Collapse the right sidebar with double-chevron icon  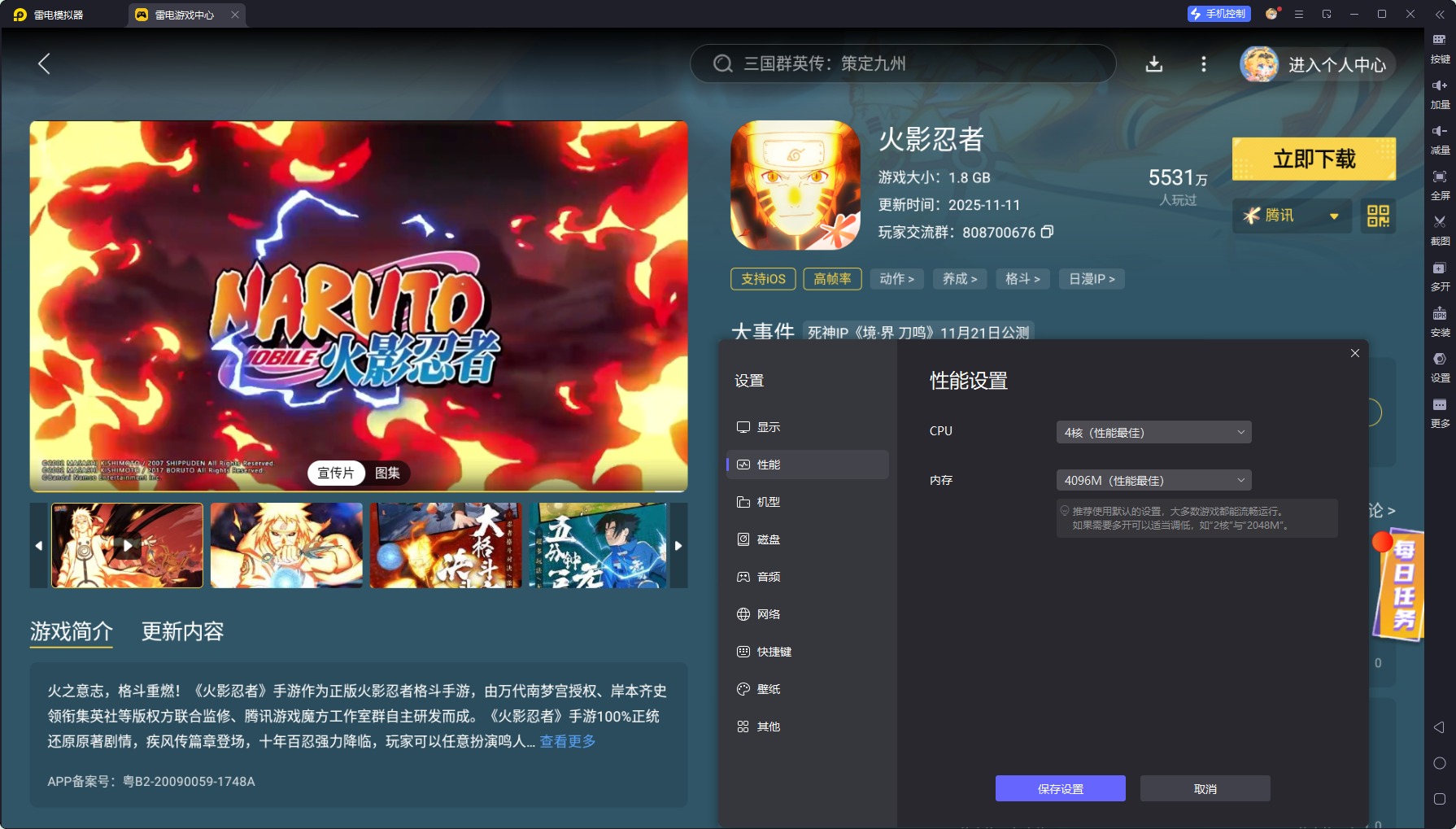point(1440,15)
